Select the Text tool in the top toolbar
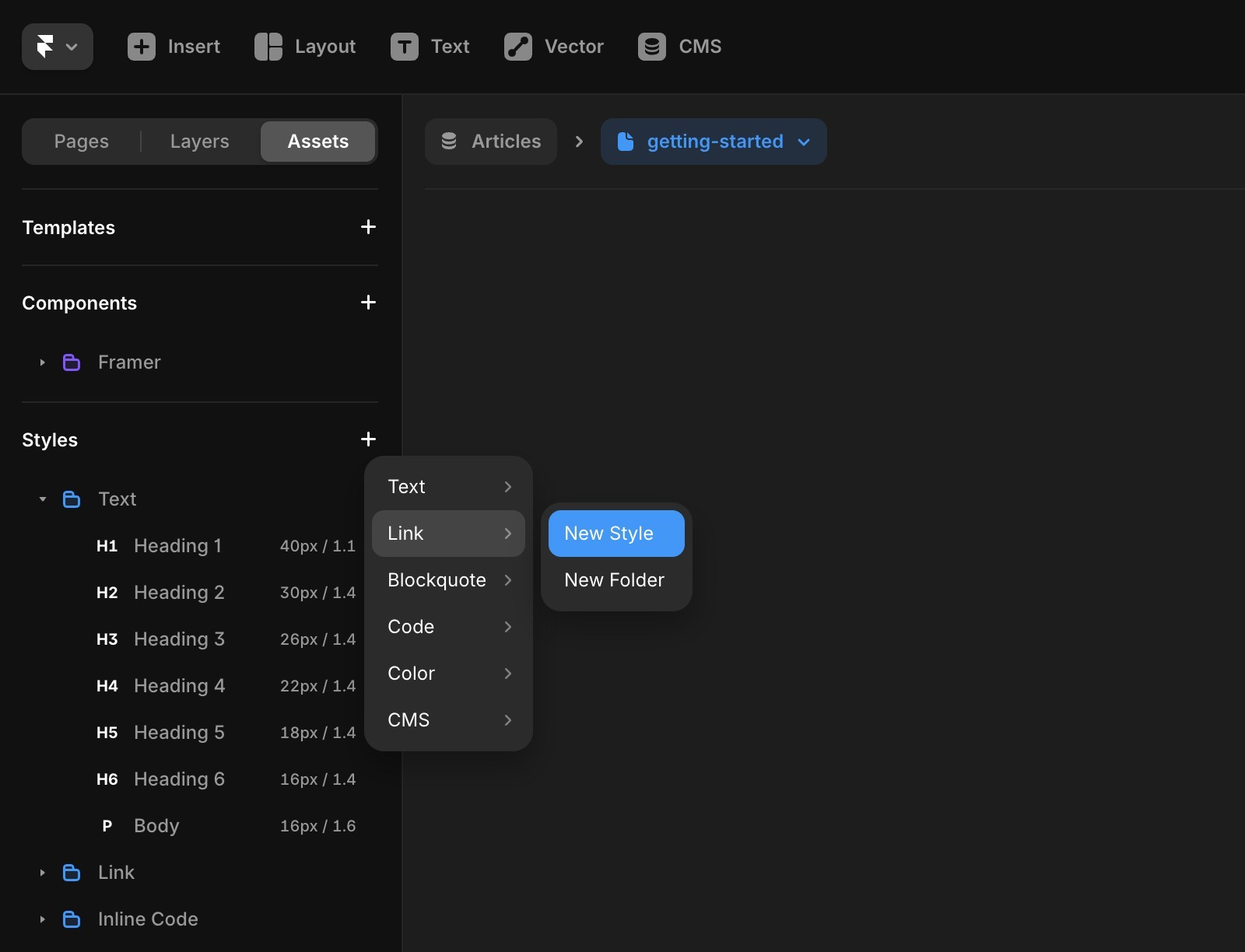 pyautogui.click(x=430, y=47)
